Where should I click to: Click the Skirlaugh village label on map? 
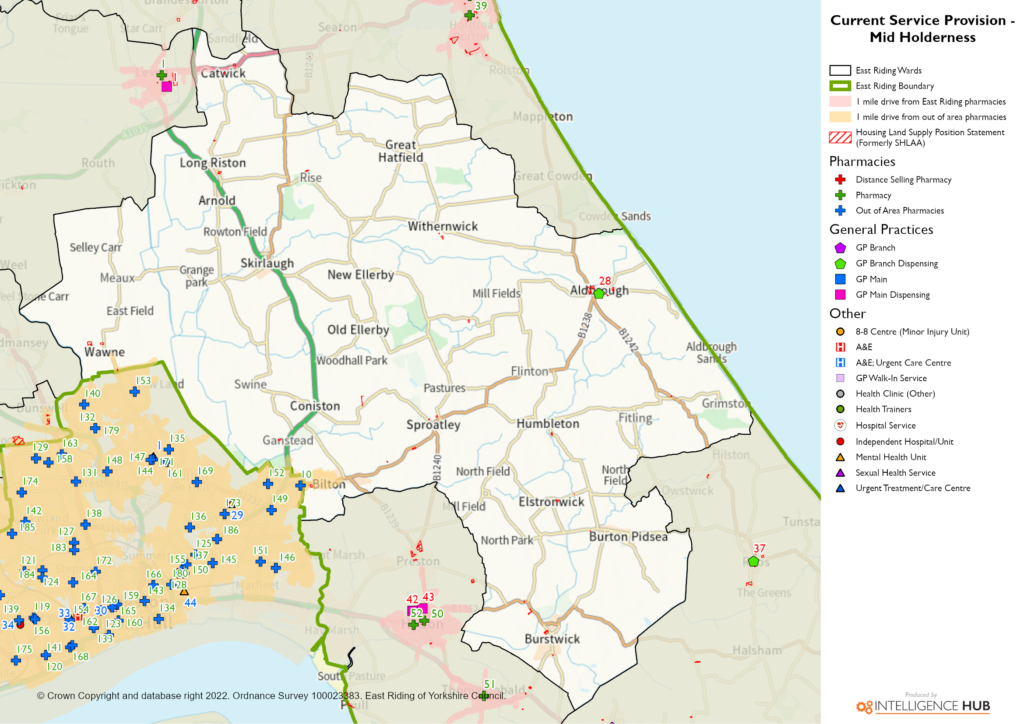pos(266,262)
